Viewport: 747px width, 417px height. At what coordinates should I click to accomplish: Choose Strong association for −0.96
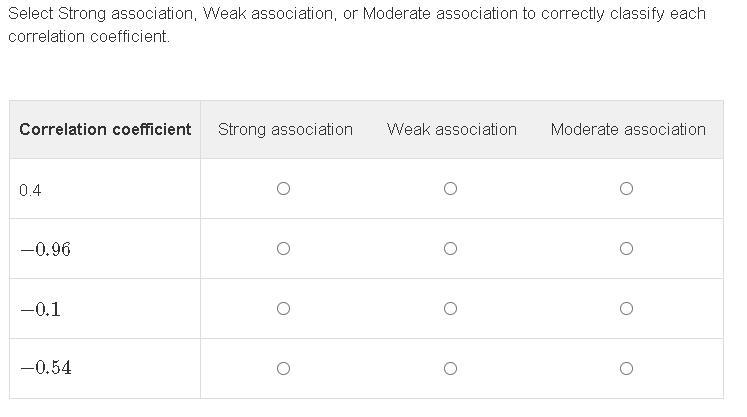(283, 249)
